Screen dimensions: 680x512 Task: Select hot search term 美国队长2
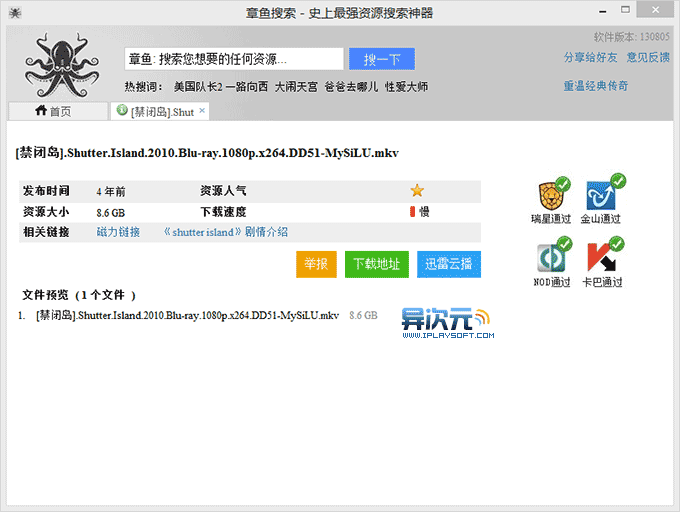tap(198, 87)
